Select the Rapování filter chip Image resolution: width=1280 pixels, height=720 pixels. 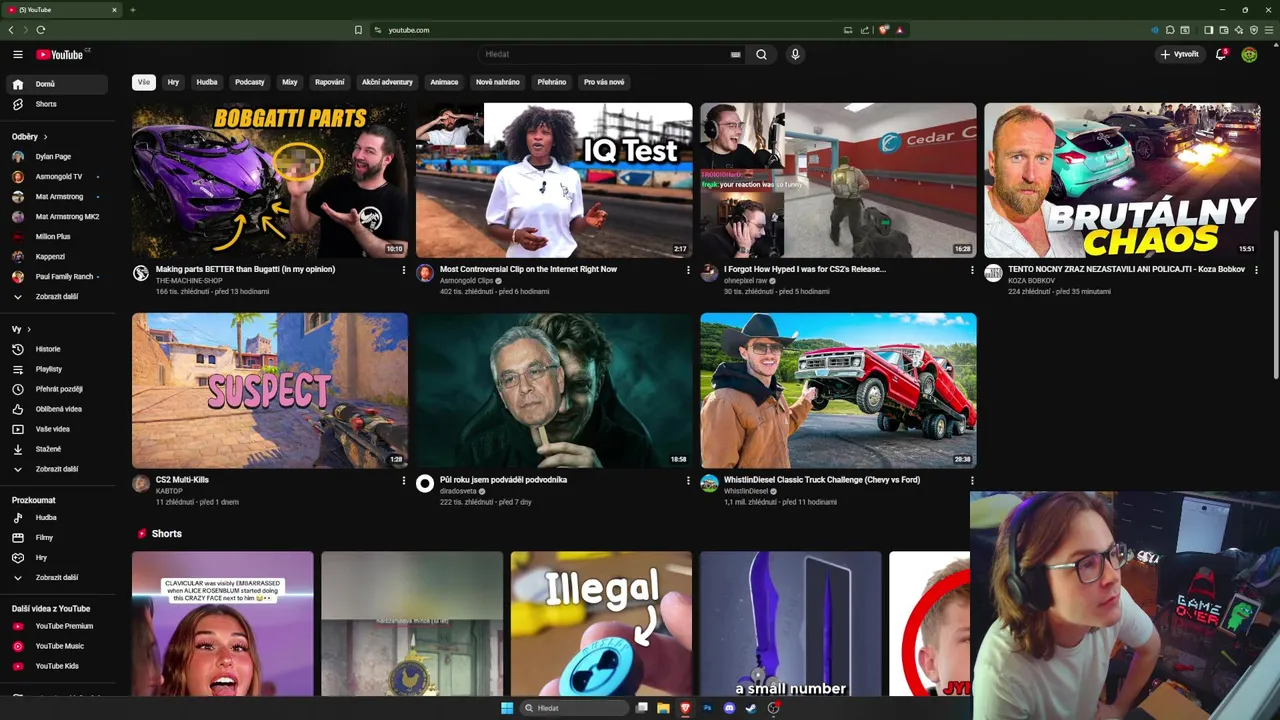329,82
